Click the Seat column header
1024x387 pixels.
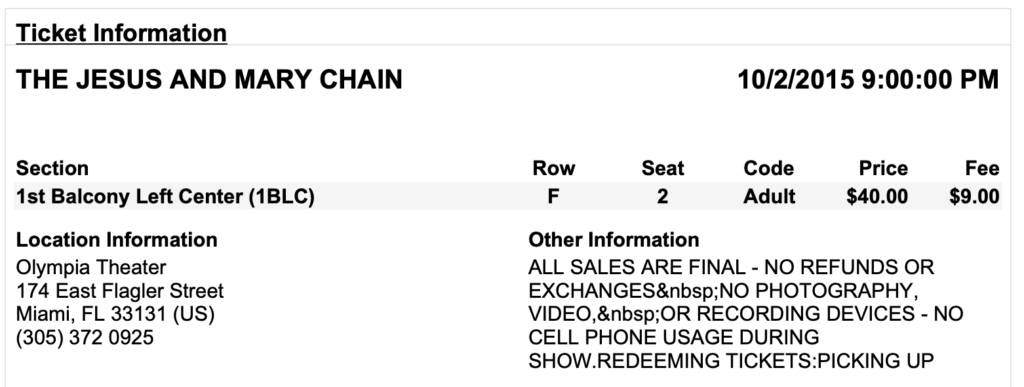(662, 168)
